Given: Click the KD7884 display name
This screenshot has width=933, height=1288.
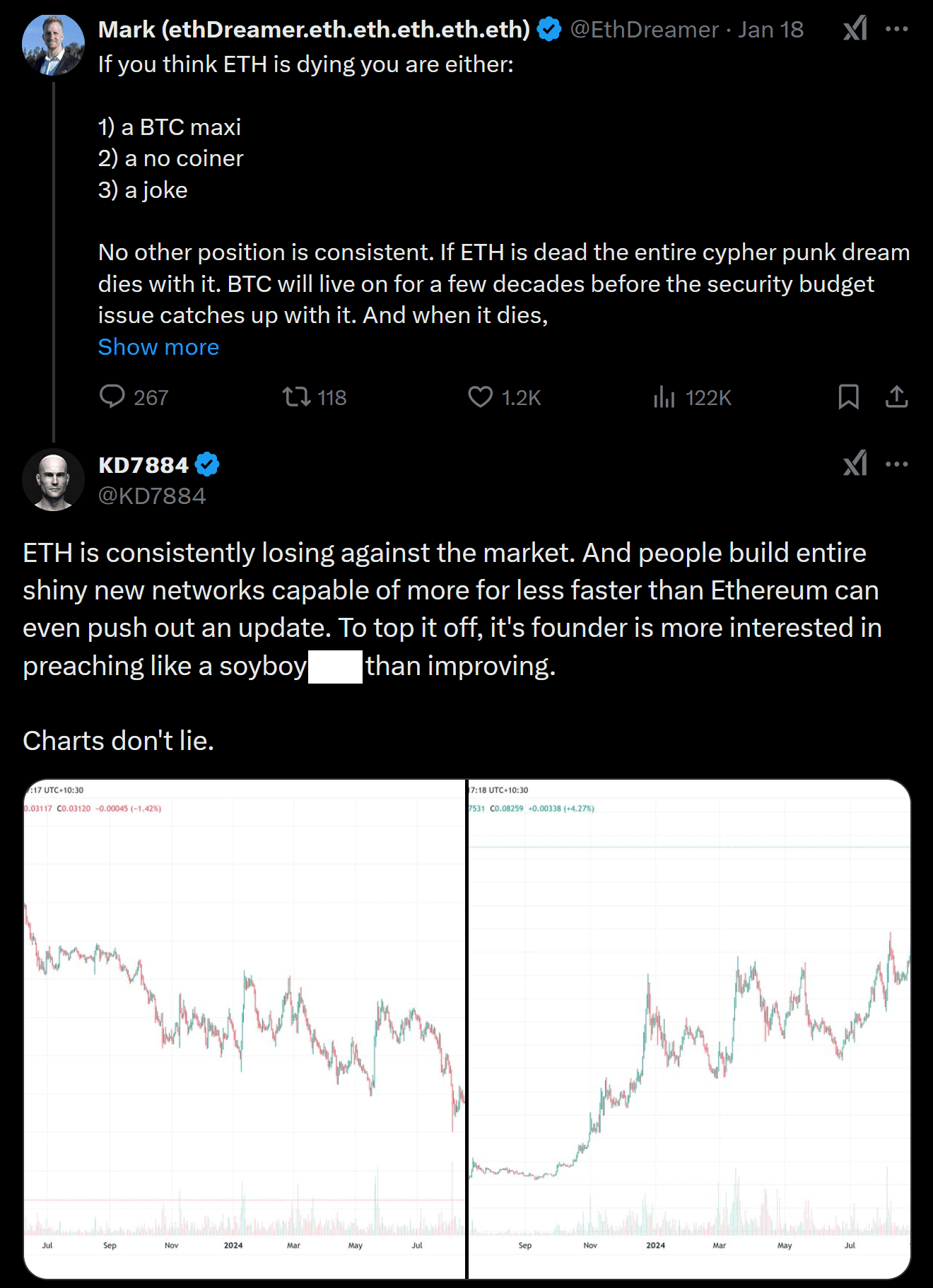Looking at the screenshot, I should (x=143, y=464).
